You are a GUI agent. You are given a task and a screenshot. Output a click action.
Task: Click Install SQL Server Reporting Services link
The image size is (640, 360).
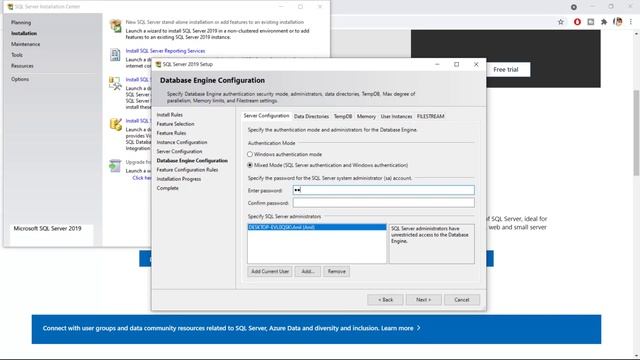pos(165,51)
